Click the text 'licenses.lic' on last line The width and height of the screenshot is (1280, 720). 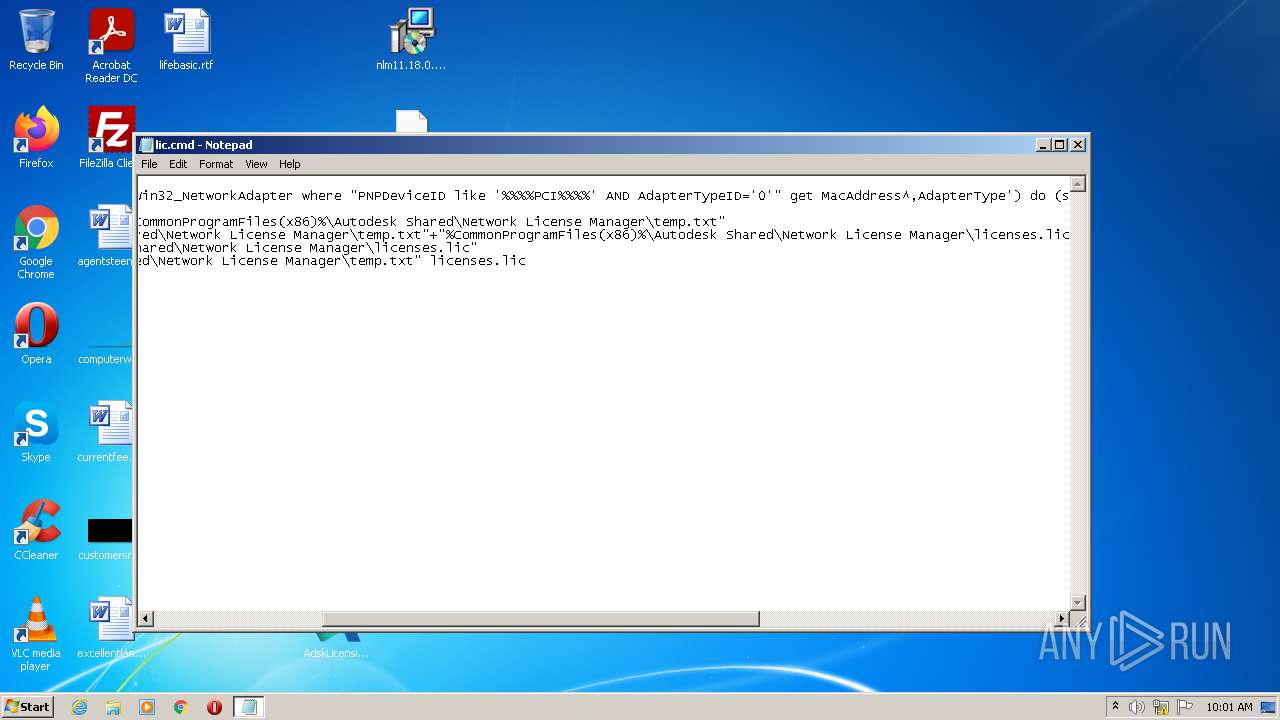point(478,261)
